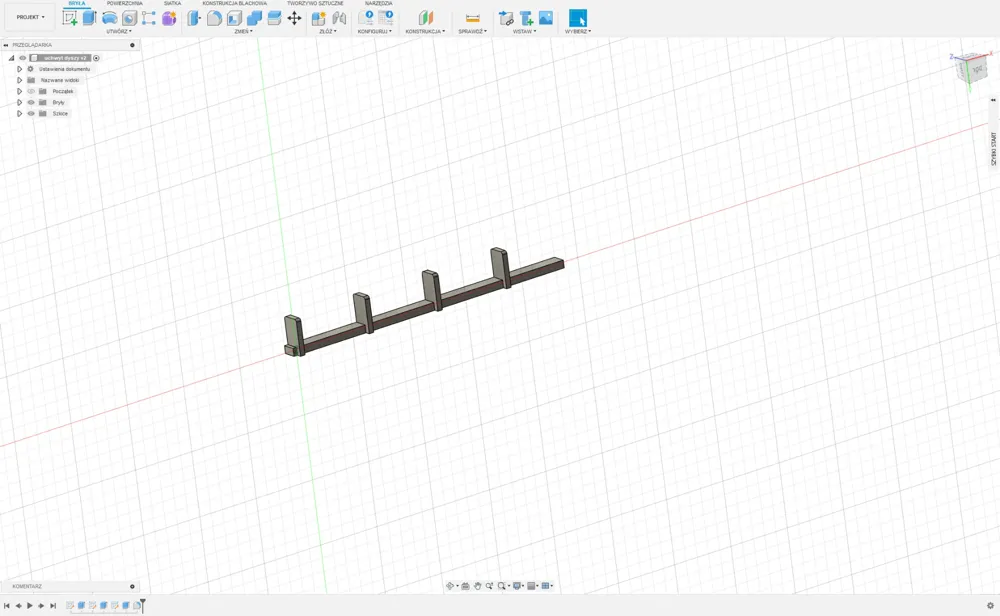This screenshot has height=616, width=1000.
Task: Toggle visibility of Bryły folder
Action: click(31, 102)
